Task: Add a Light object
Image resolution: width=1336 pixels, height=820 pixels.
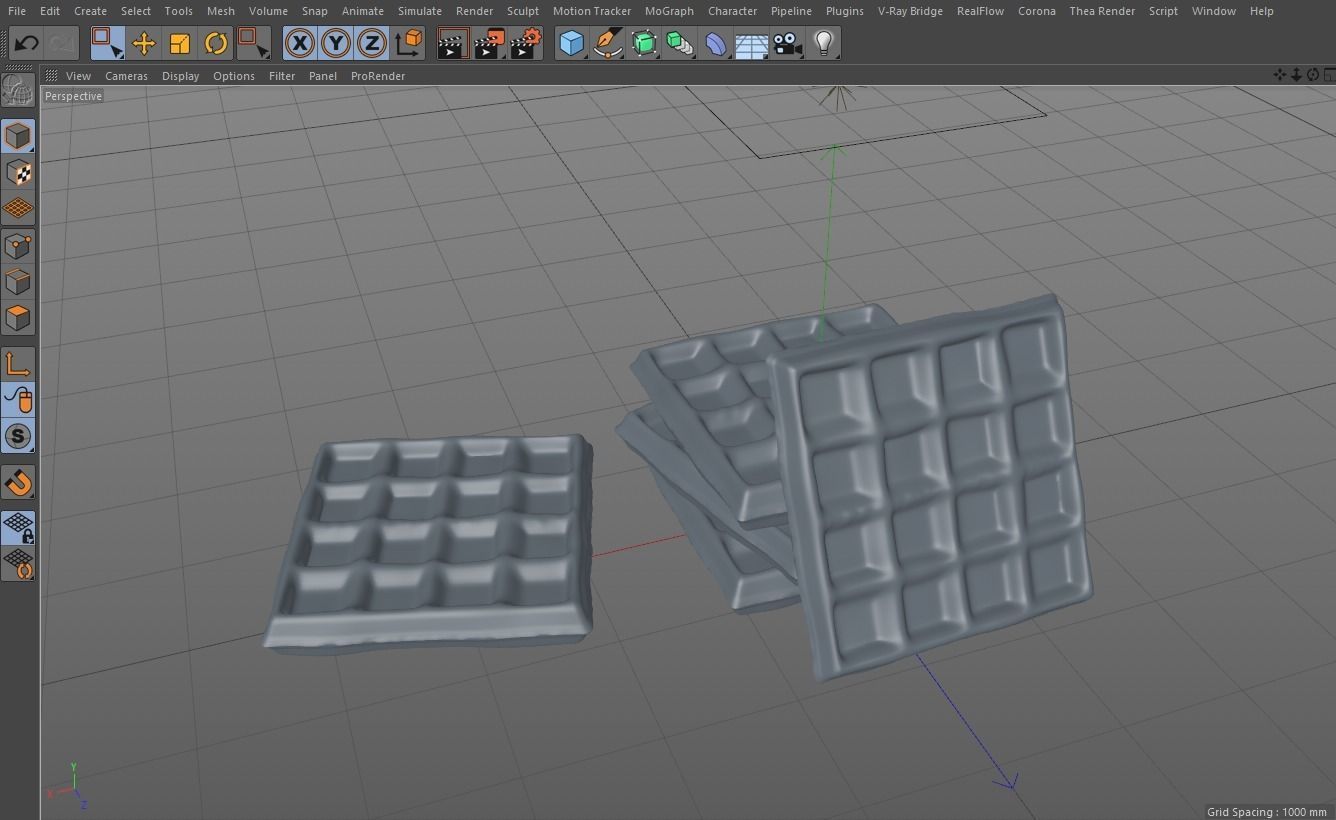Action: click(x=823, y=43)
